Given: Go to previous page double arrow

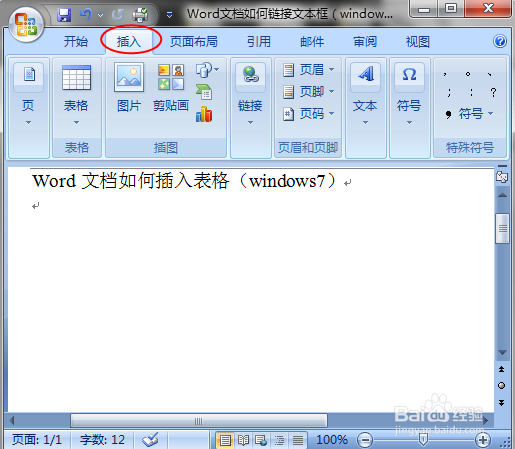Looking at the screenshot, I should 502,369.
